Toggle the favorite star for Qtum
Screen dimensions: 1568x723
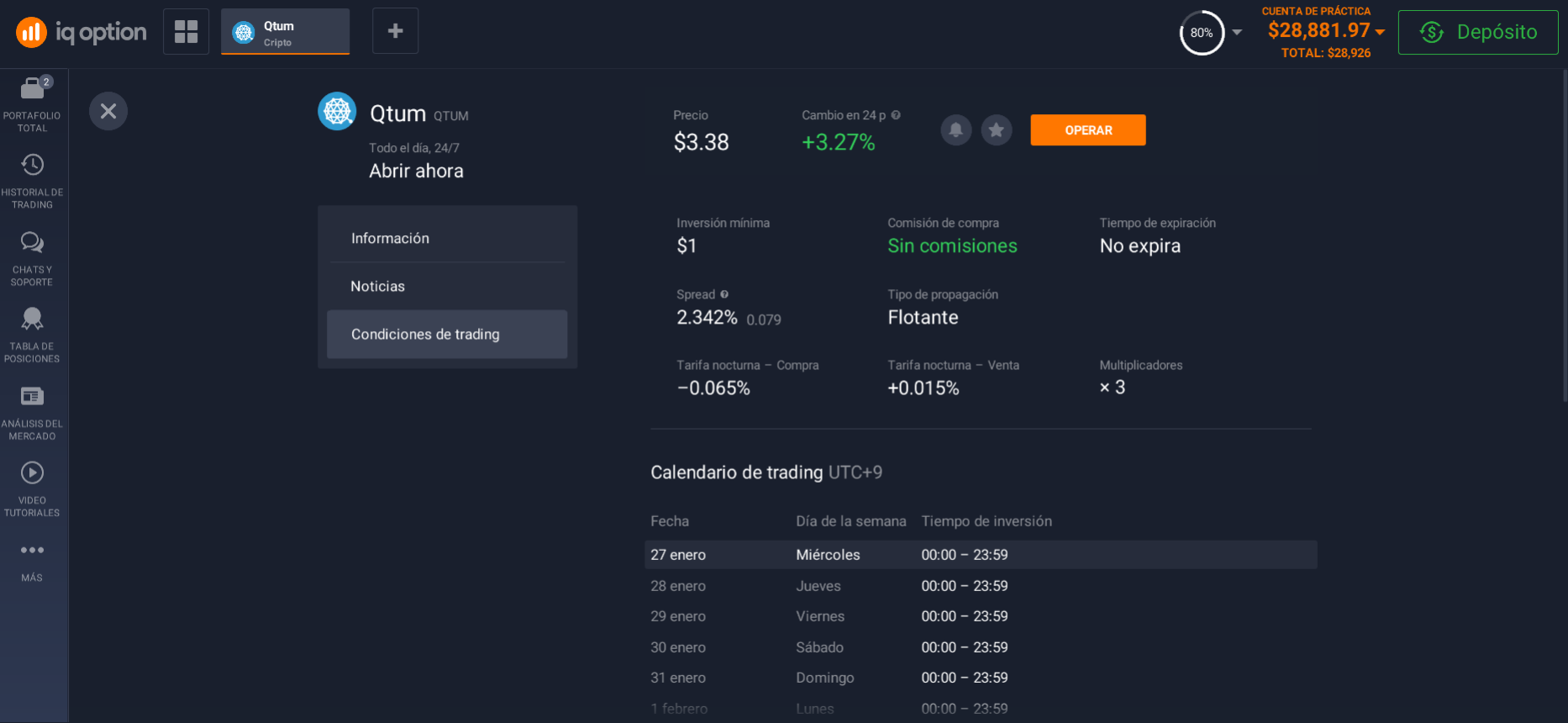point(997,130)
